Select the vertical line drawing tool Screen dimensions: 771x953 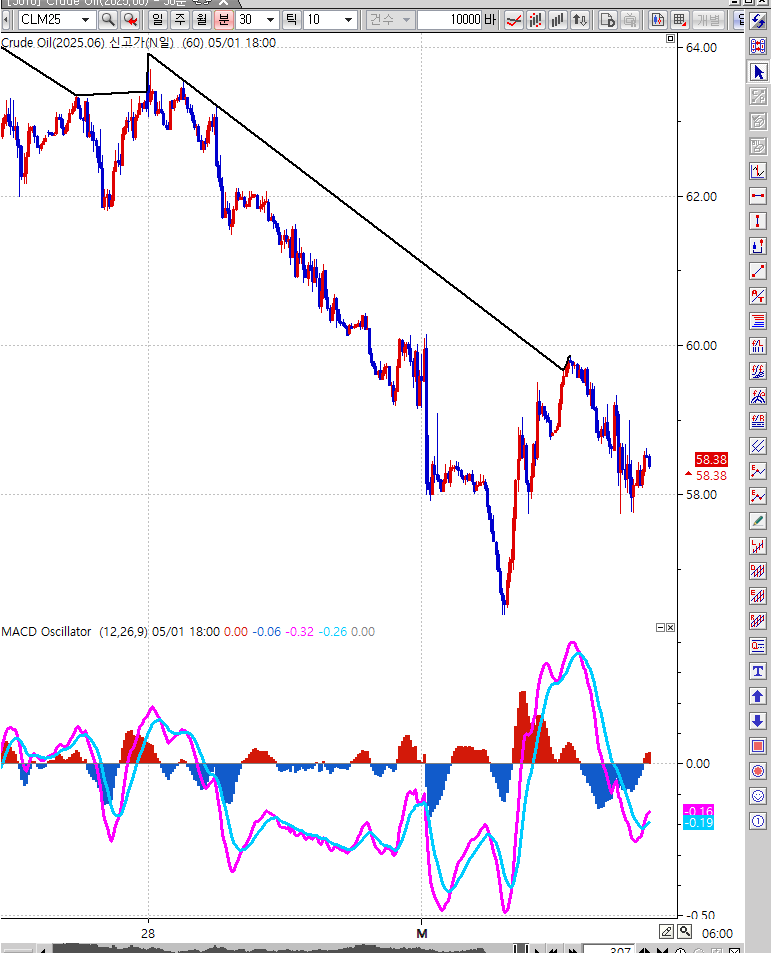758,221
